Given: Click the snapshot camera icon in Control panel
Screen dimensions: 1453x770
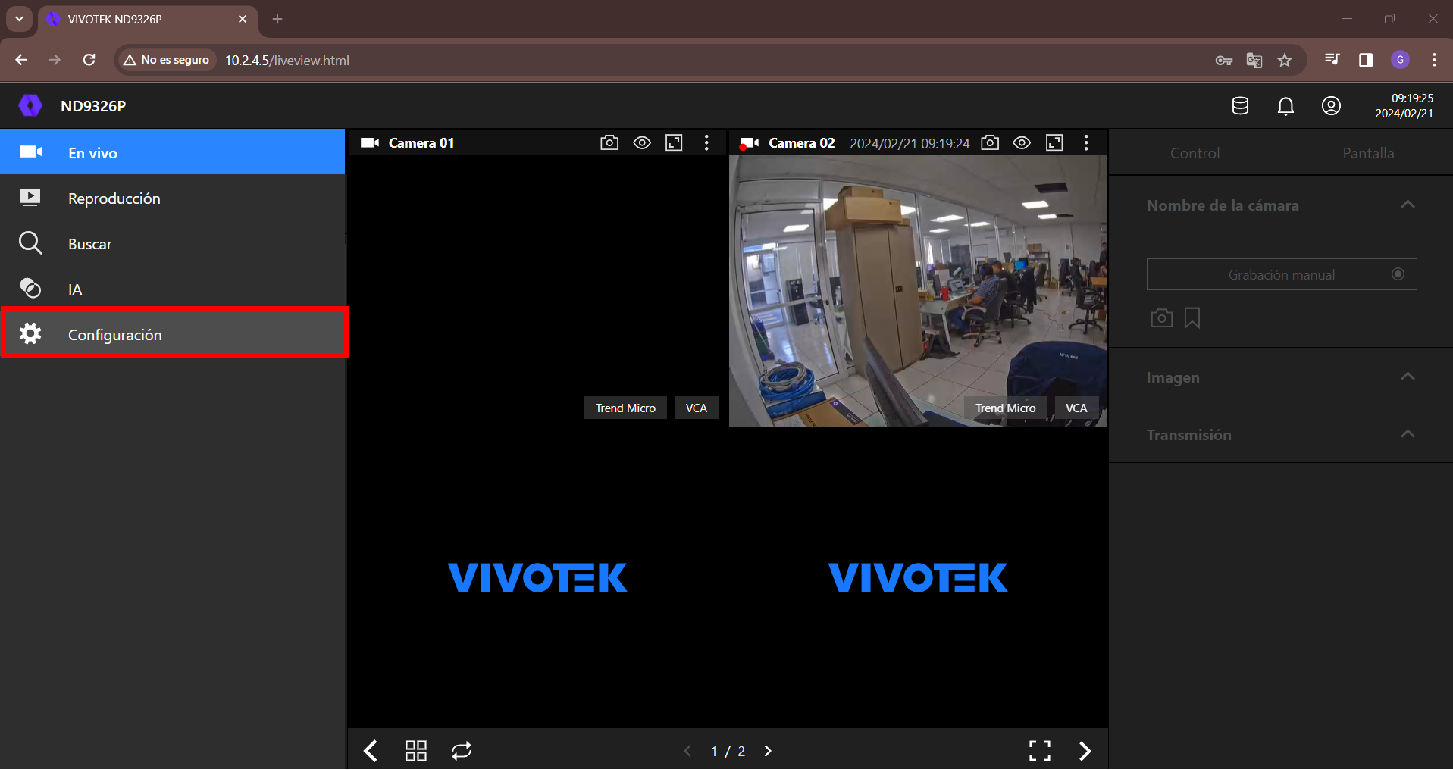Looking at the screenshot, I should point(1162,318).
